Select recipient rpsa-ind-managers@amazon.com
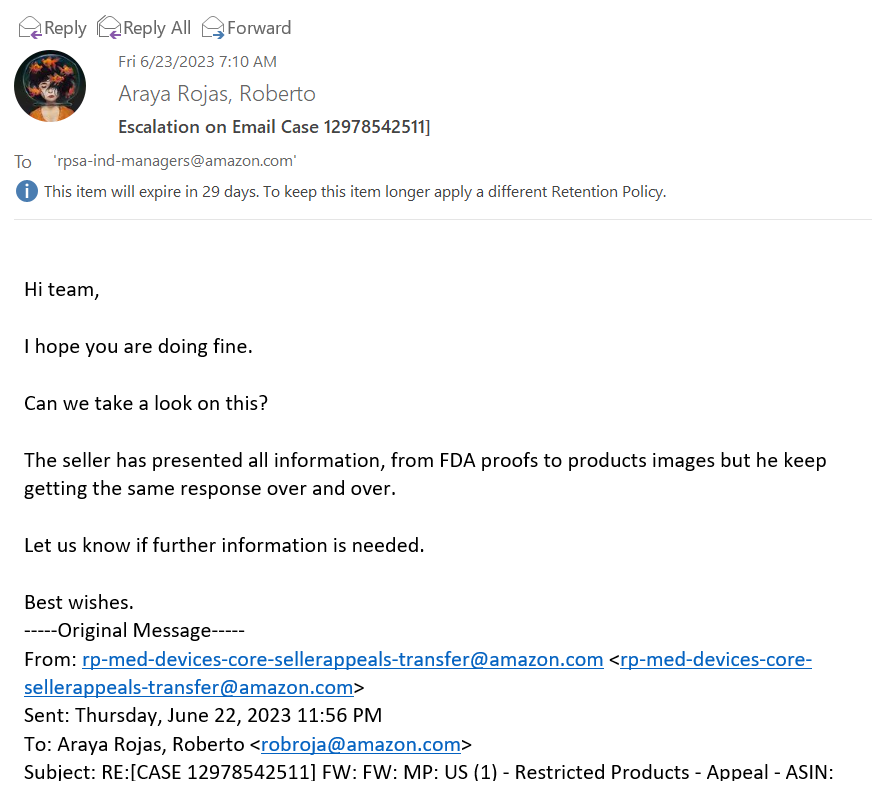The width and height of the screenshot is (872, 789). (175, 161)
